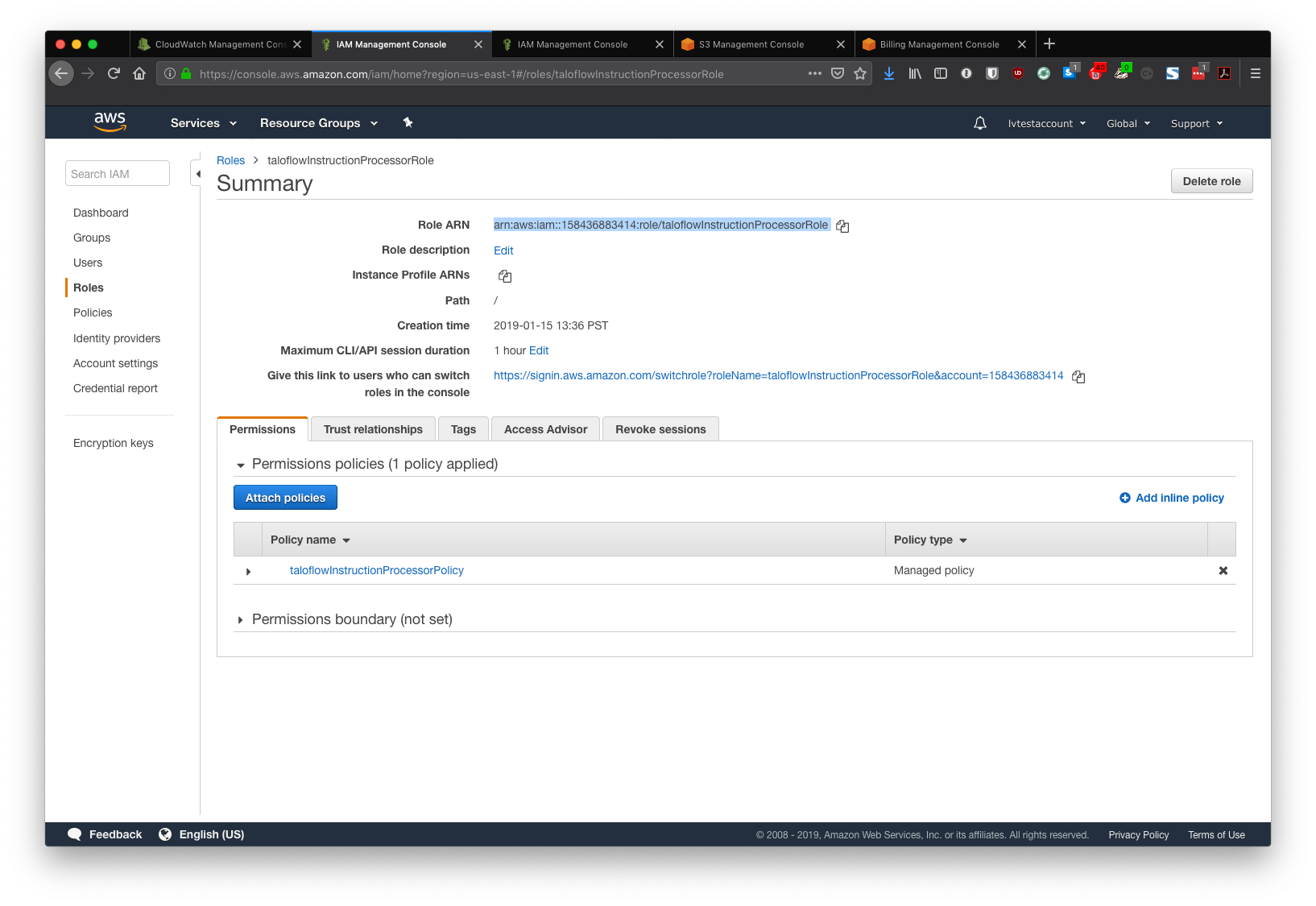Open Users in IAM sidebar
The width and height of the screenshot is (1316, 906).
point(88,263)
